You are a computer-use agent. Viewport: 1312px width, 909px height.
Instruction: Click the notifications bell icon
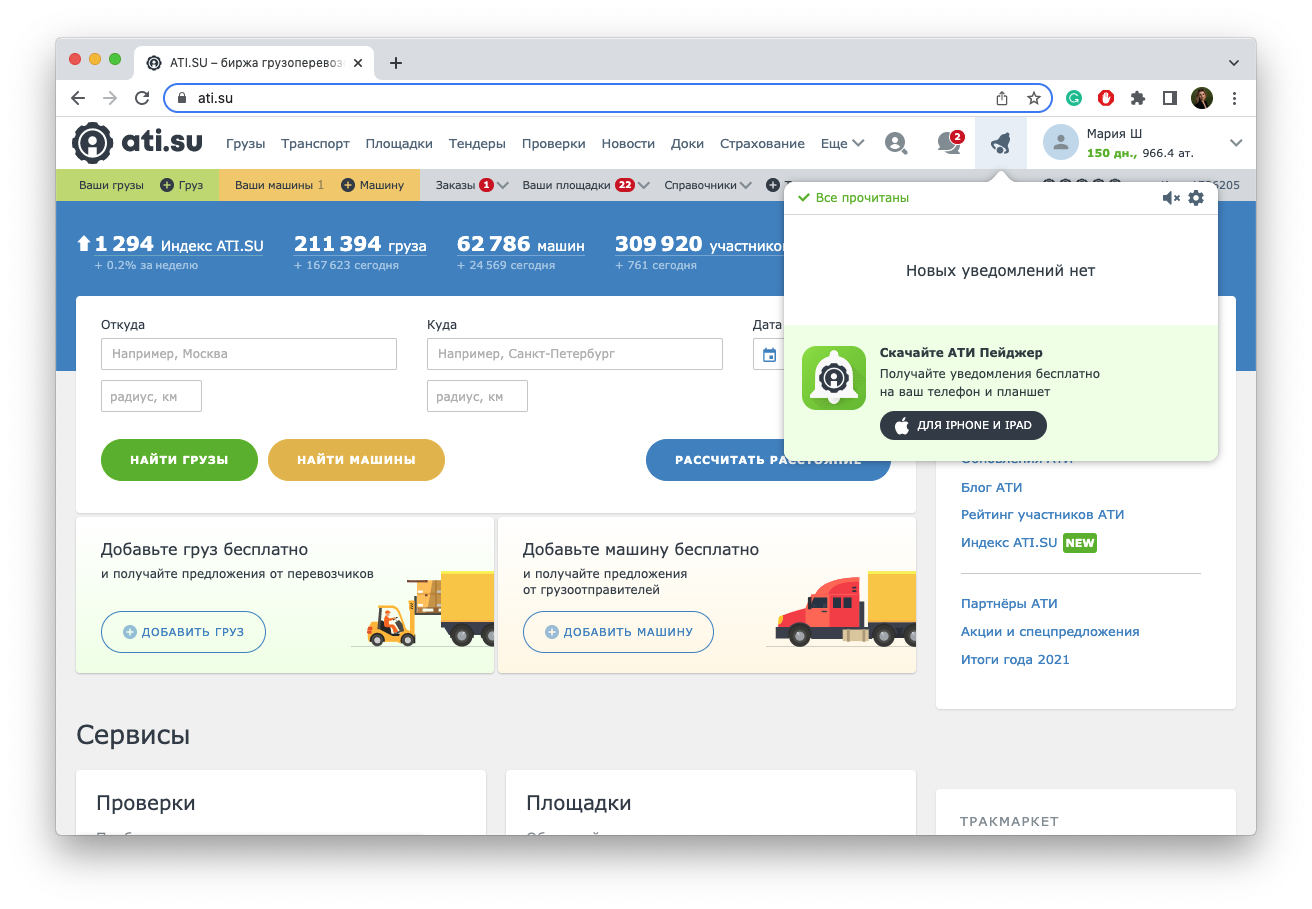coord(1001,143)
